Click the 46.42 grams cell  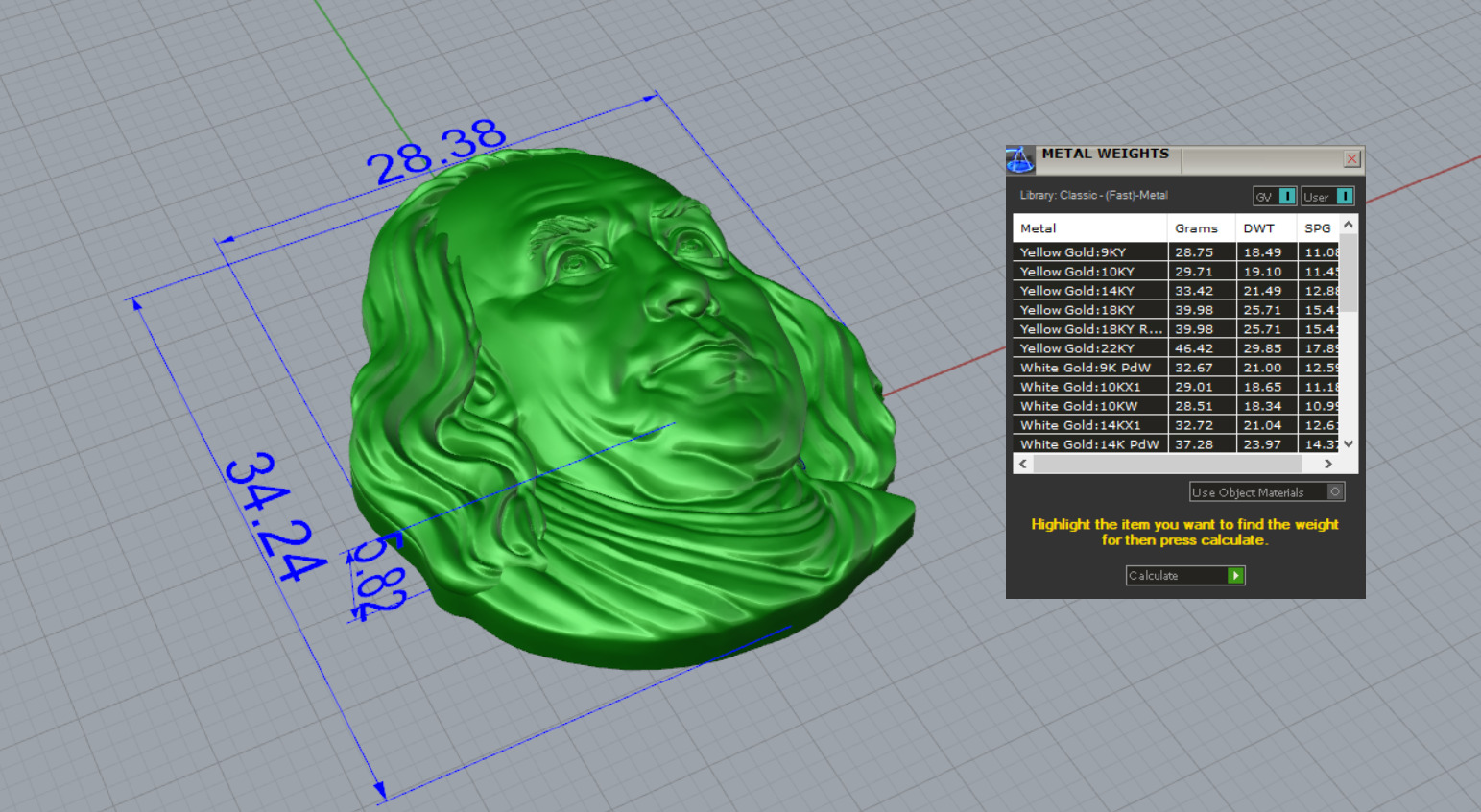tap(1202, 348)
